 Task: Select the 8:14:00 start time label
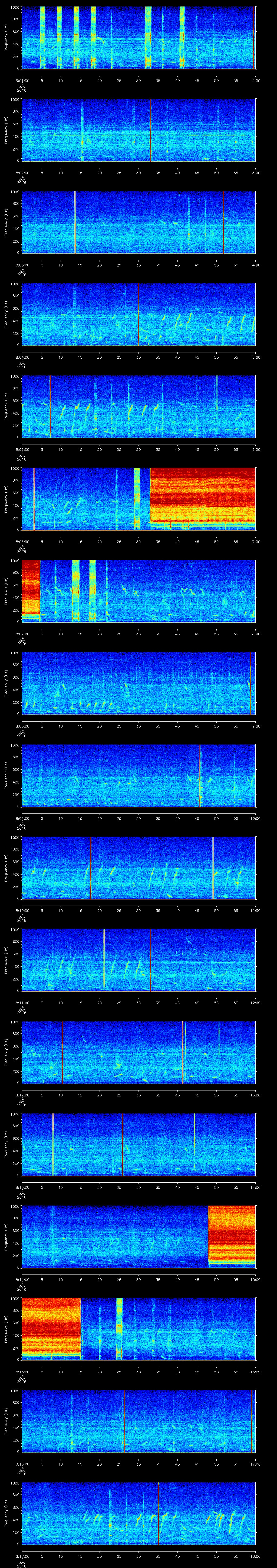click(22, 1280)
